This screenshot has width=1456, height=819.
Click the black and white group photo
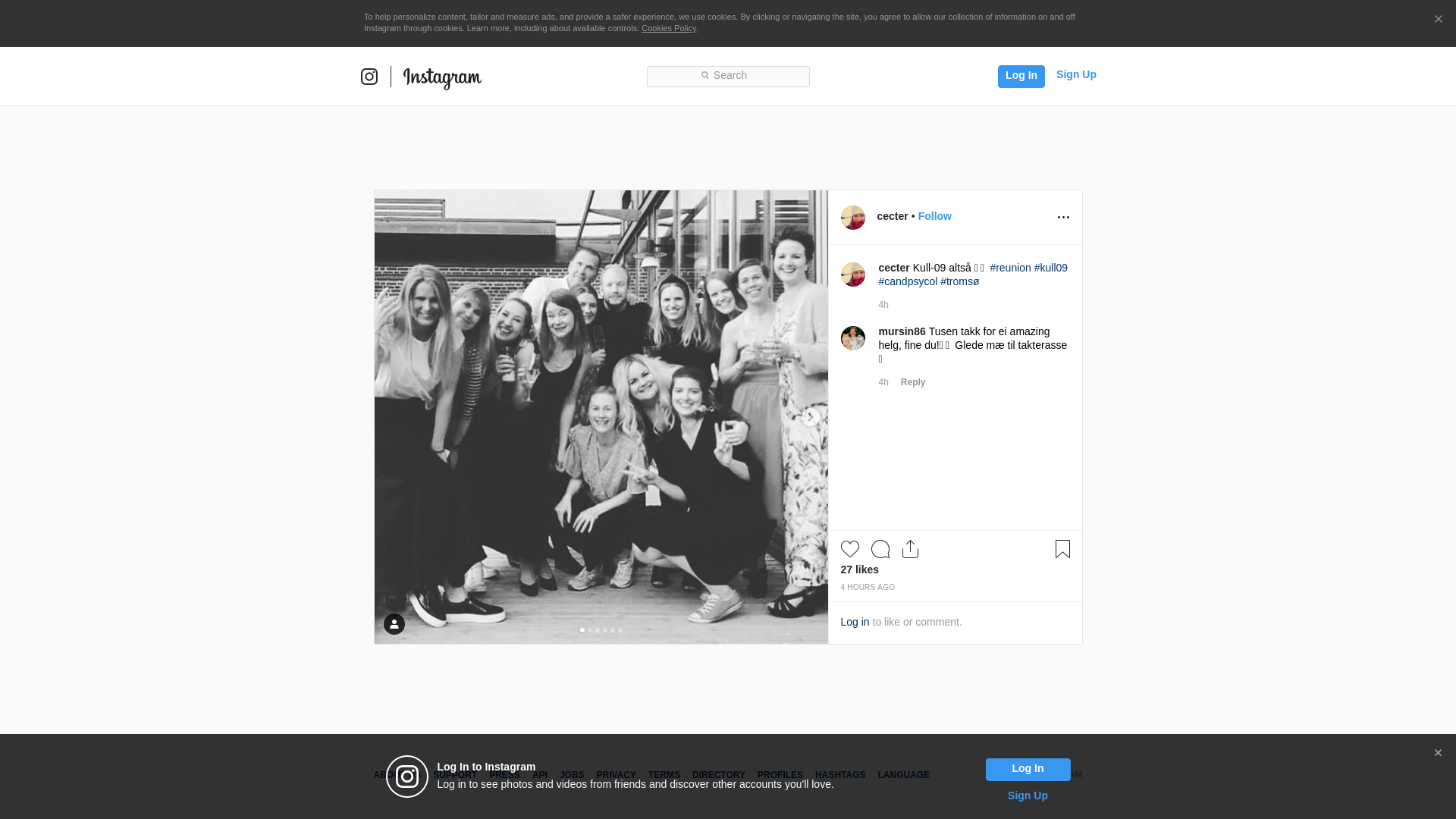(x=601, y=417)
